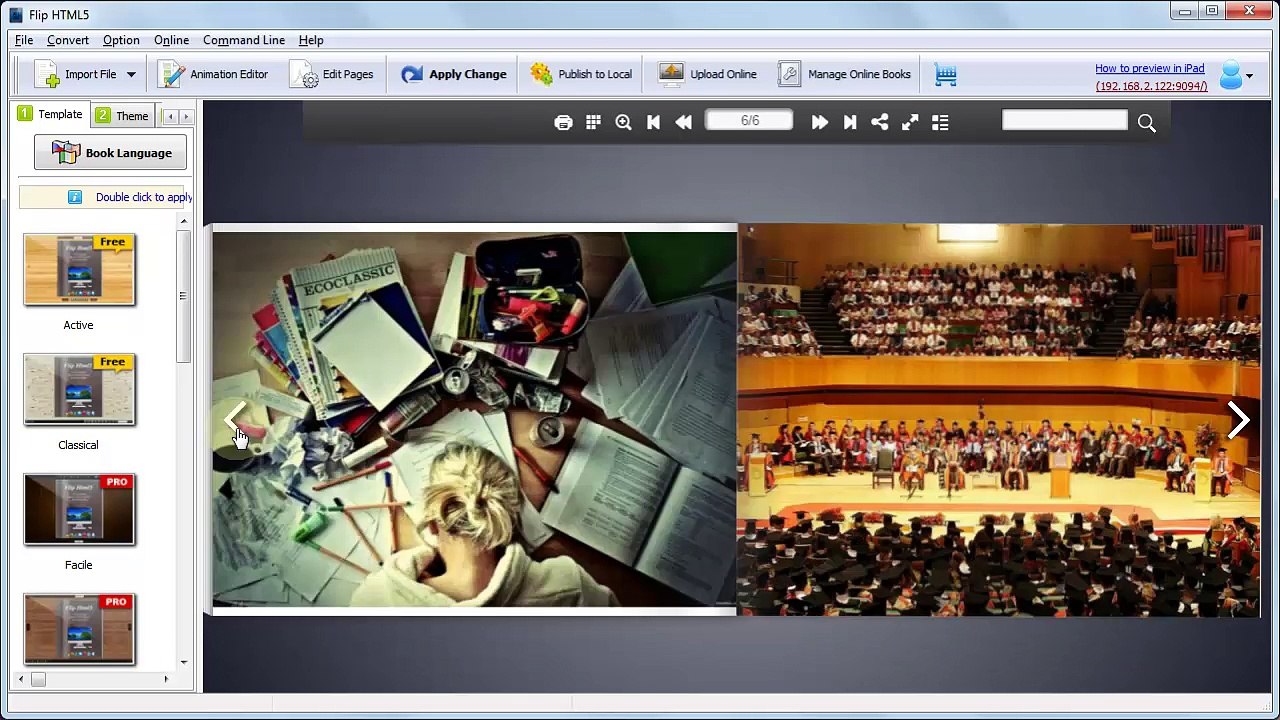Image resolution: width=1280 pixels, height=720 pixels.
Task: Open the thumbnails grid view
Action: point(593,122)
